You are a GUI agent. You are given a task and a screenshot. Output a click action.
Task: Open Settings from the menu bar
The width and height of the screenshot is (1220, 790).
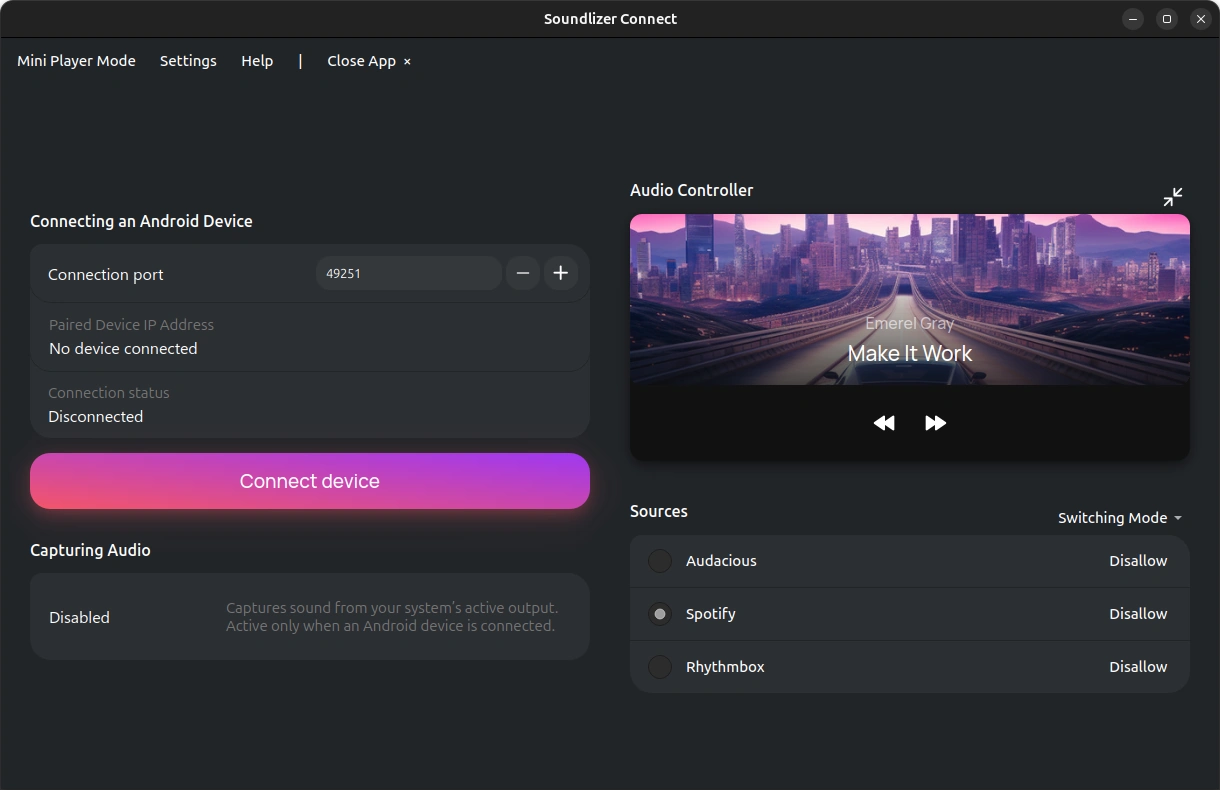tap(188, 61)
